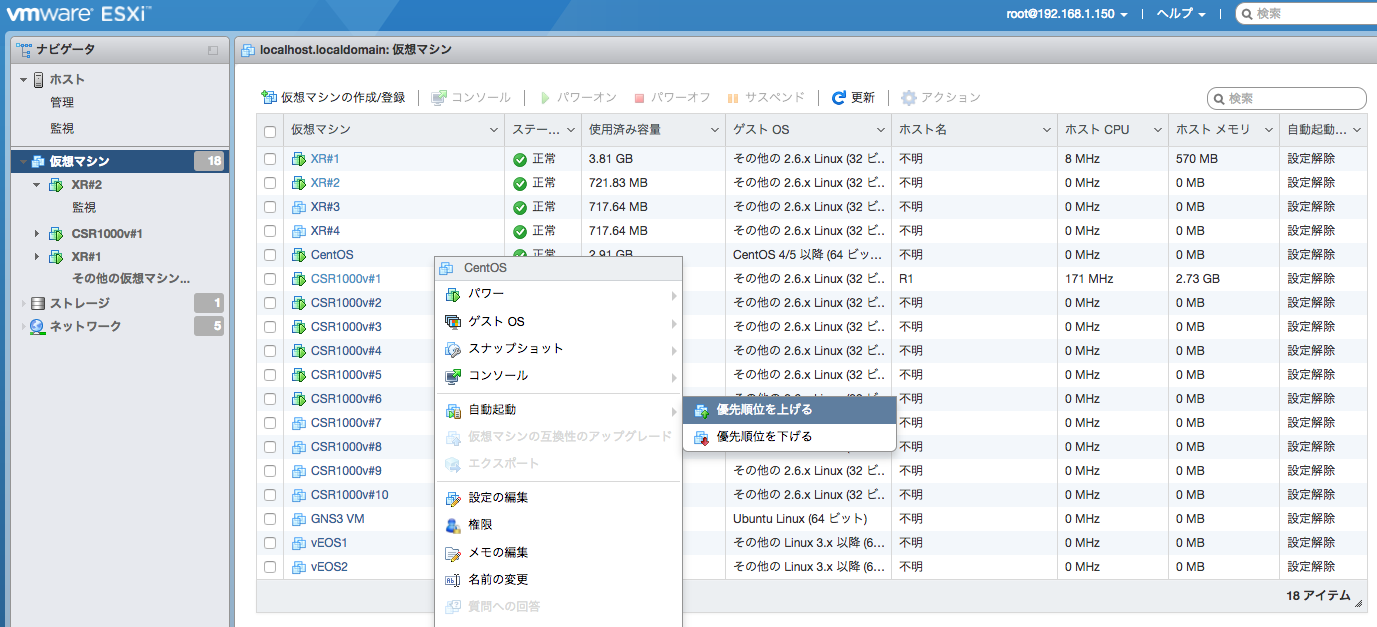The height and width of the screenshot is (627, 1377).
Task: Check the box for the GNS3 VM row
Action: (x=270, y=519)
